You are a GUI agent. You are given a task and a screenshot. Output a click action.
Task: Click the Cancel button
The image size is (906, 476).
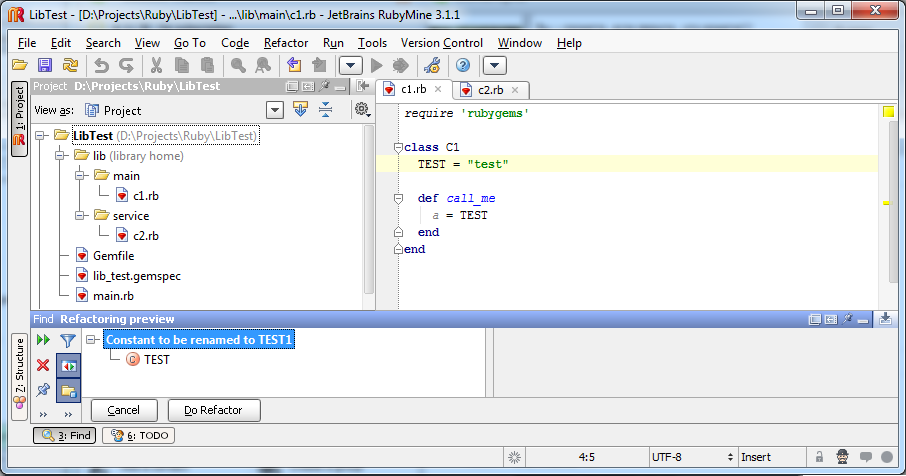coord(124,410)
